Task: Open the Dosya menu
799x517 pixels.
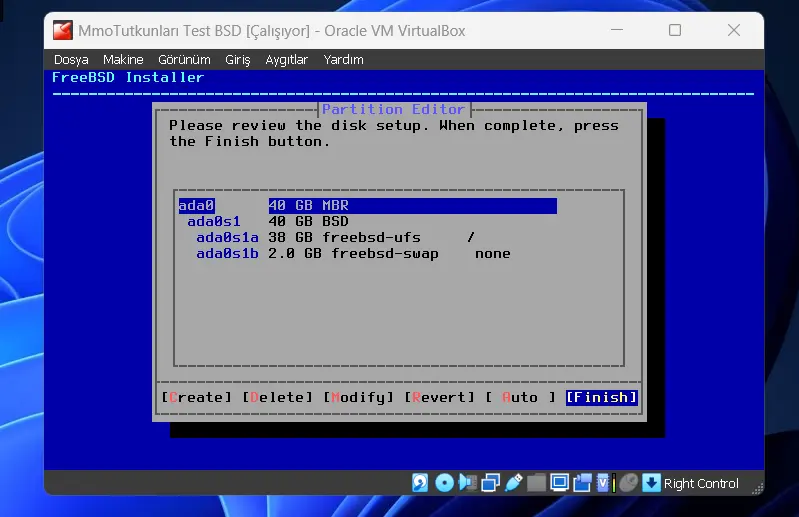Action: coord(71,60)
